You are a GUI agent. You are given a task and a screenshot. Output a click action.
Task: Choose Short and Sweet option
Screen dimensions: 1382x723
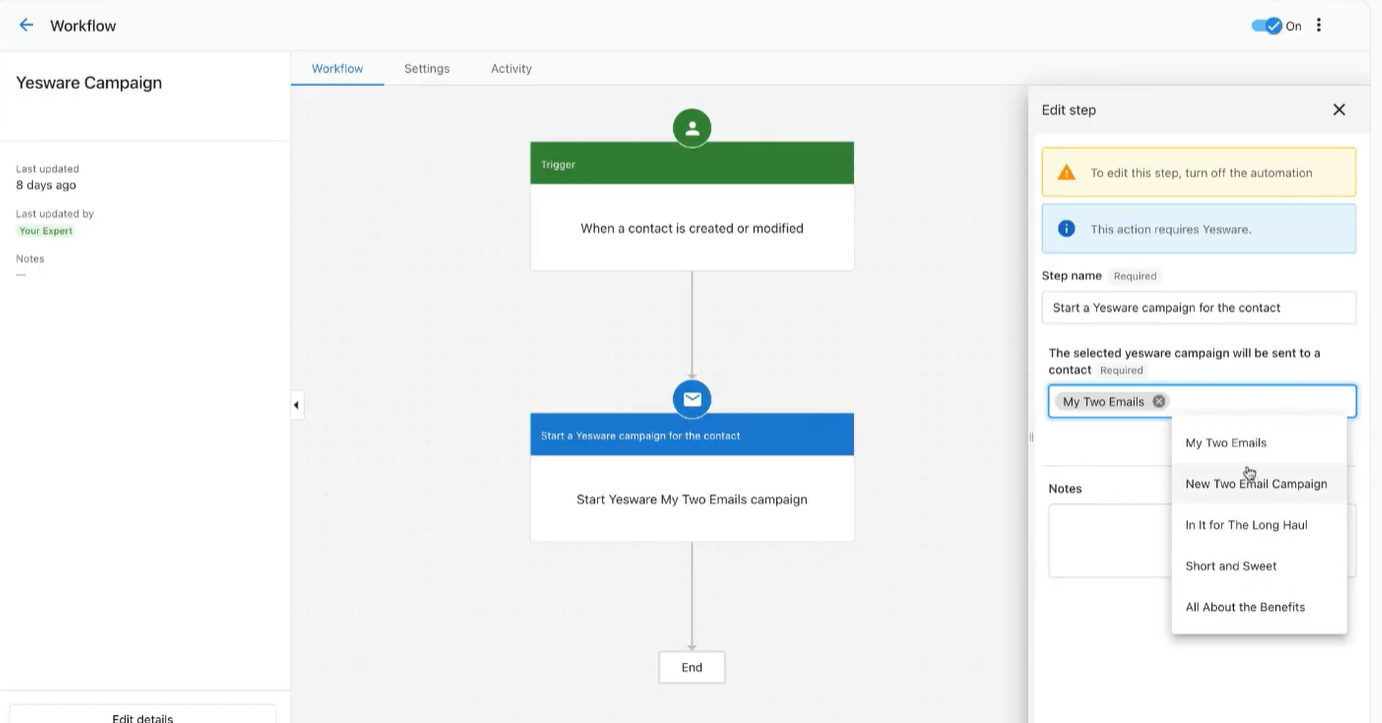click(1259, 566)
